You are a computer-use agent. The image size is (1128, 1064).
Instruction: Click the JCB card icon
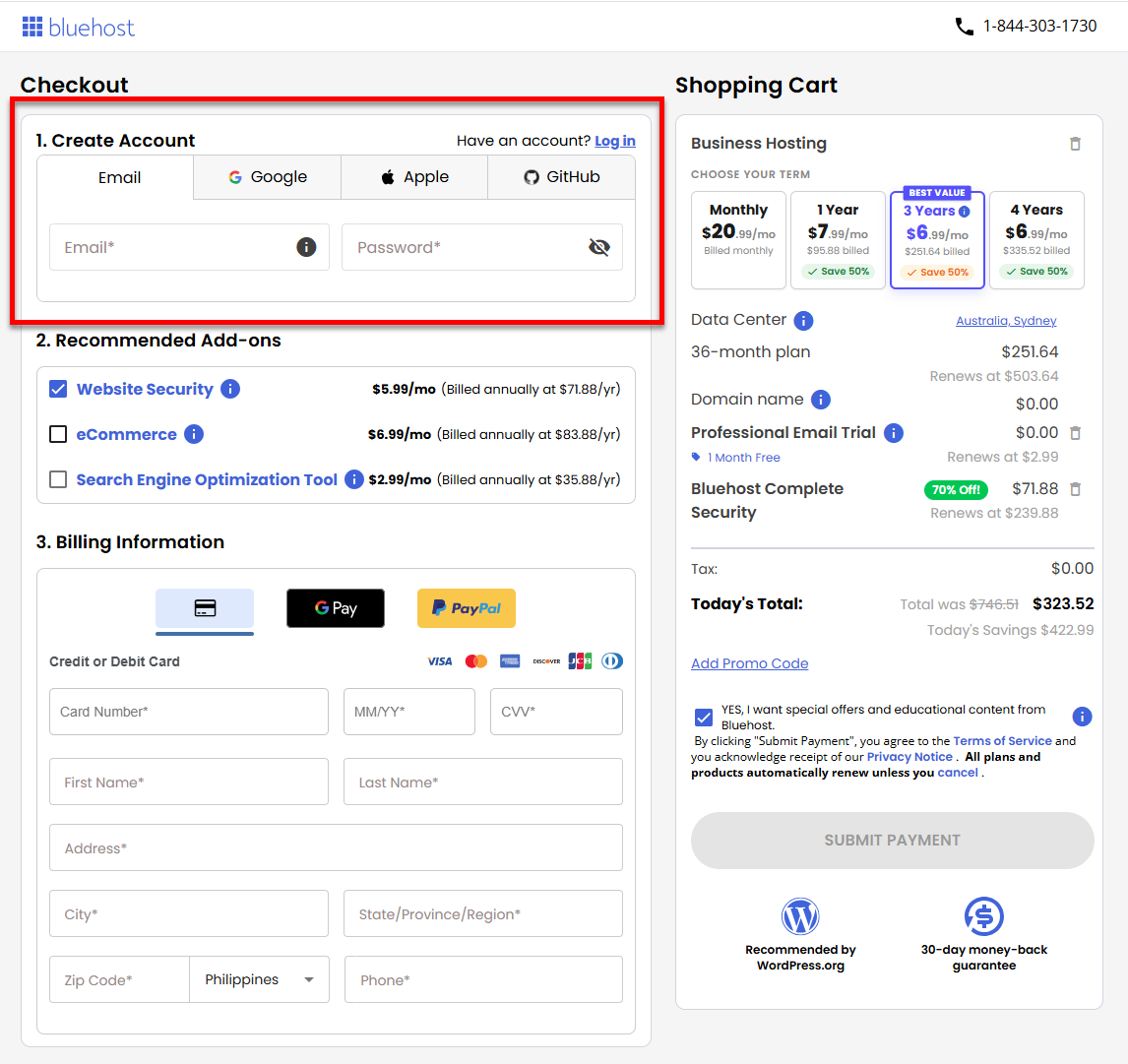[580, 661]
